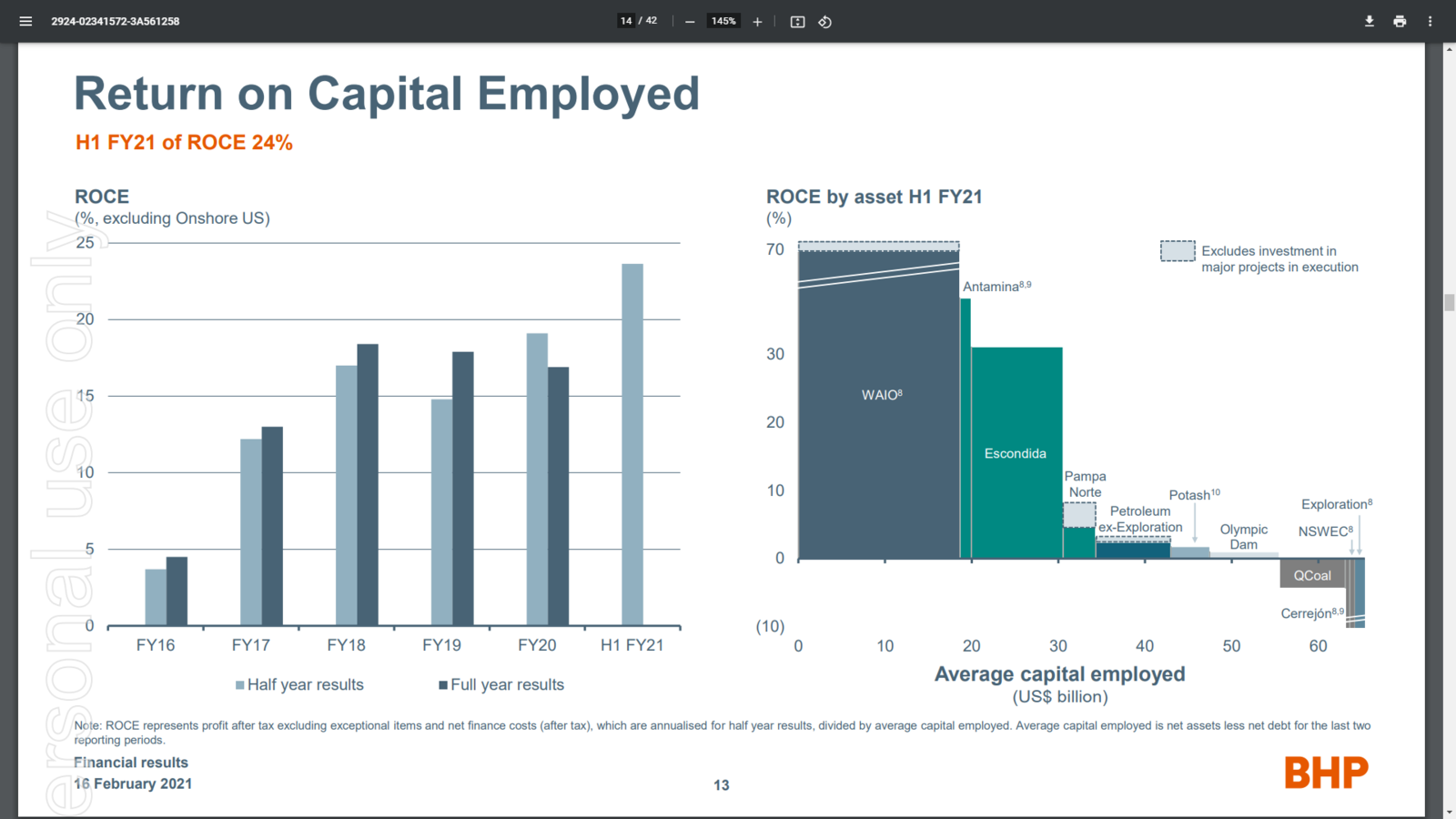Click the fit to page icon
Image resolution: width=1456 pixels, height=819 pixels.
pos(797,21)
